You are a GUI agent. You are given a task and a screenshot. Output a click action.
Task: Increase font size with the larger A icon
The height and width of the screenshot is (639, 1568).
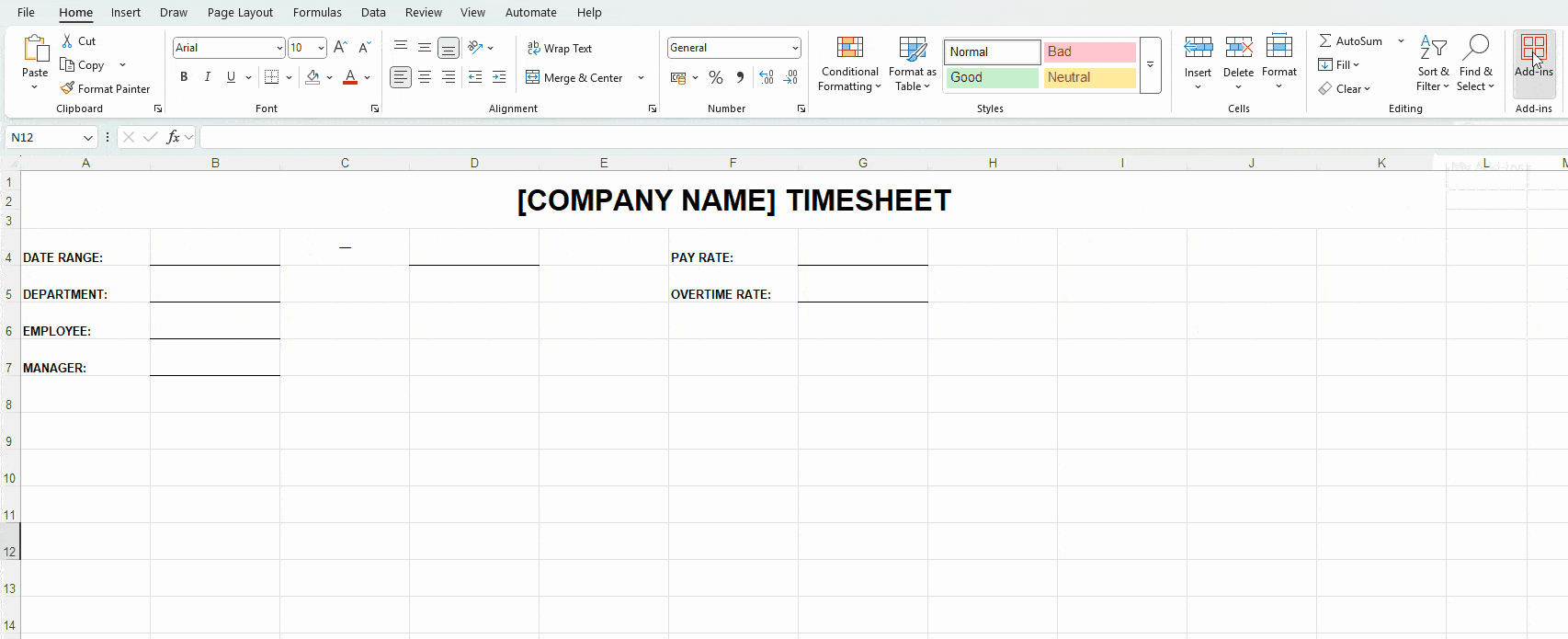click(340, 48)
